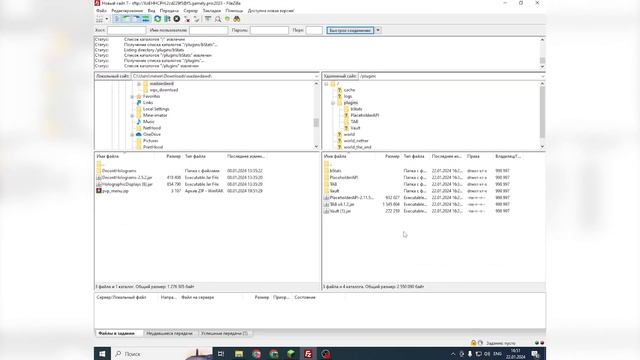Screen dimensions: 640x360
Task: Open the new version available menu
Action: [x=271, y=11]
